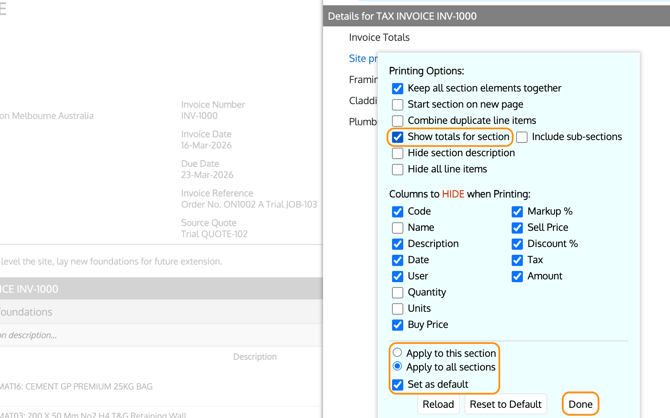Check Combine duplicate line items
Viewport: 670px width, 418px height.
point(398,121)
